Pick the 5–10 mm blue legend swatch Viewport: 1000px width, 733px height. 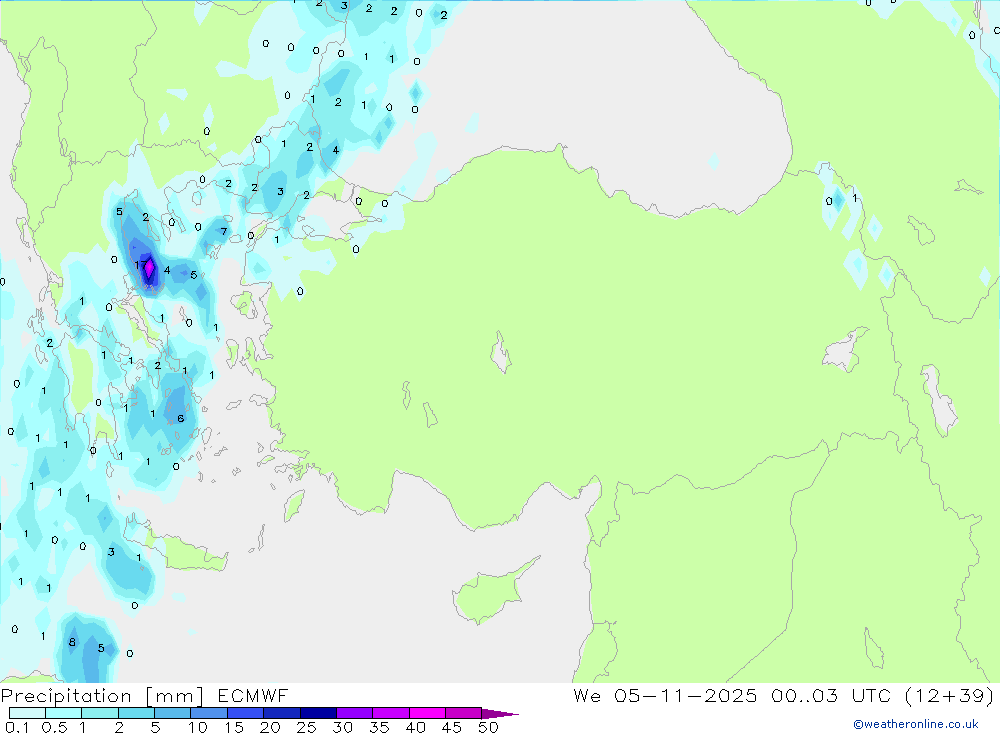click(172, 713)
